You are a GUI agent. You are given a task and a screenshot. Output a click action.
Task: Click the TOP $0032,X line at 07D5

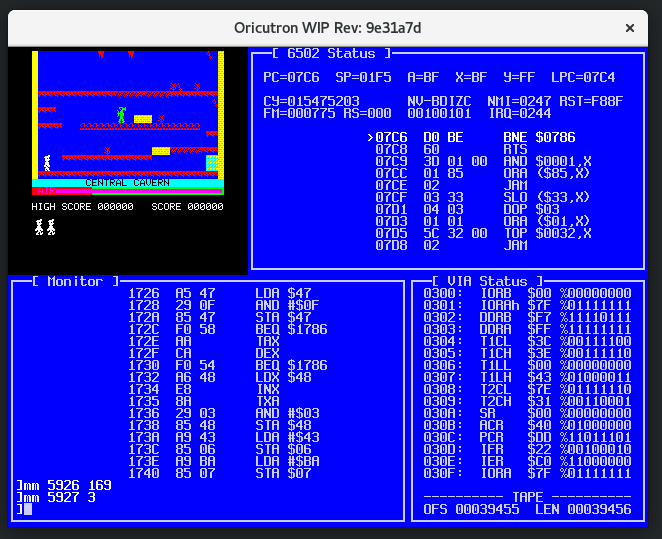483,233
